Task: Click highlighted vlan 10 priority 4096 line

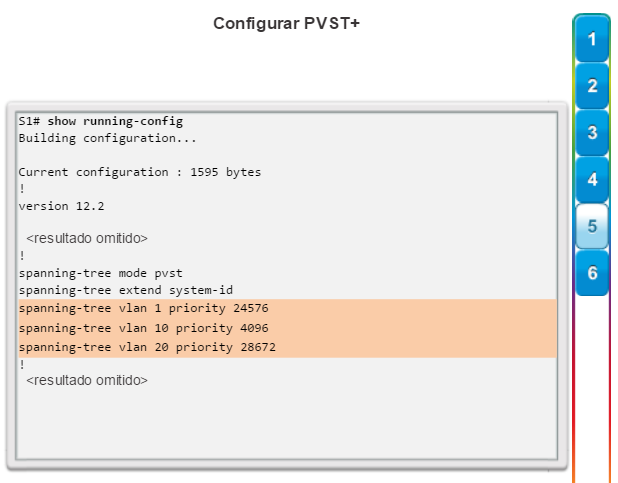Action: [x=287, y=328]
